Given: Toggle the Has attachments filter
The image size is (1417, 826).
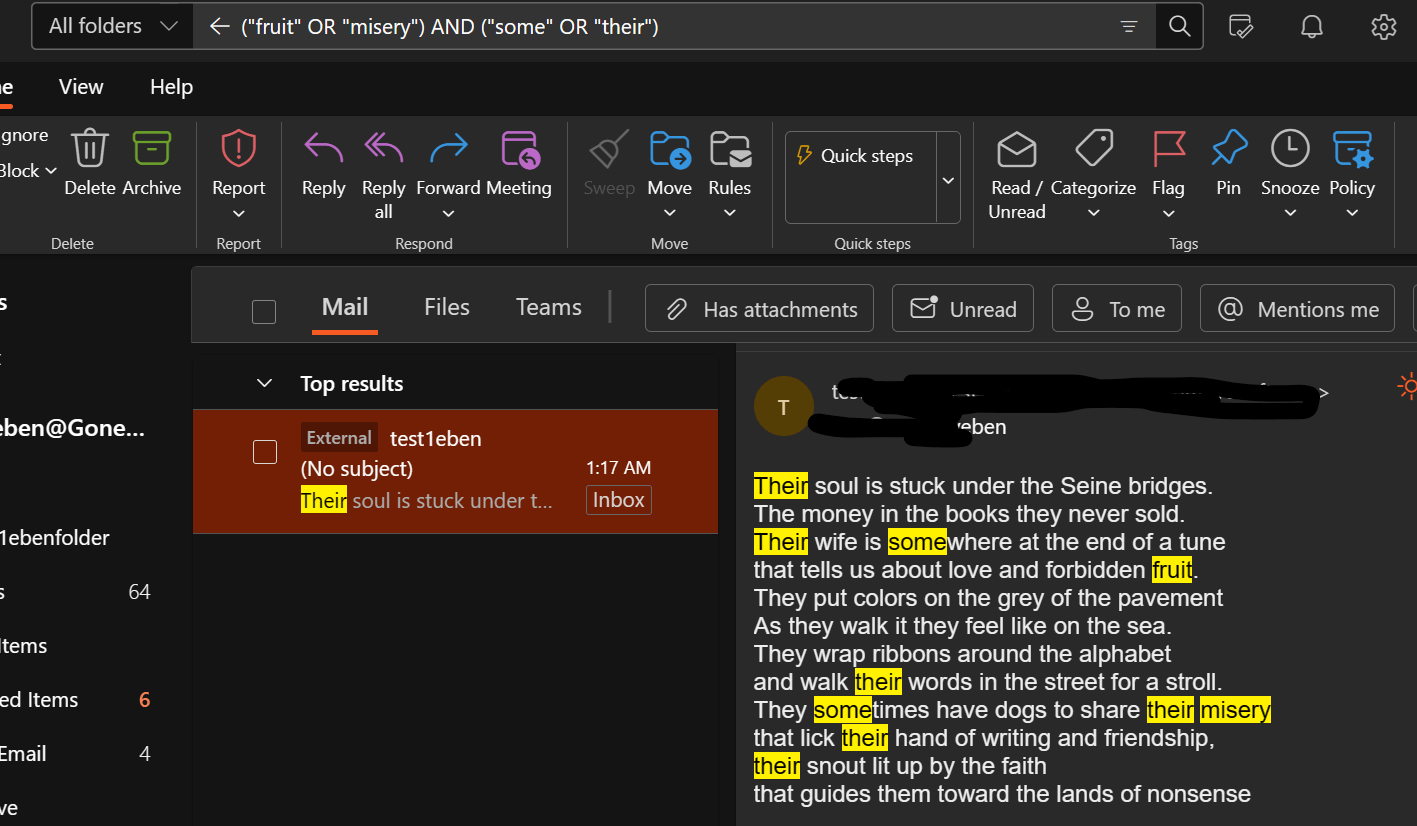Looking at the screenshot, I should point(760,309).
